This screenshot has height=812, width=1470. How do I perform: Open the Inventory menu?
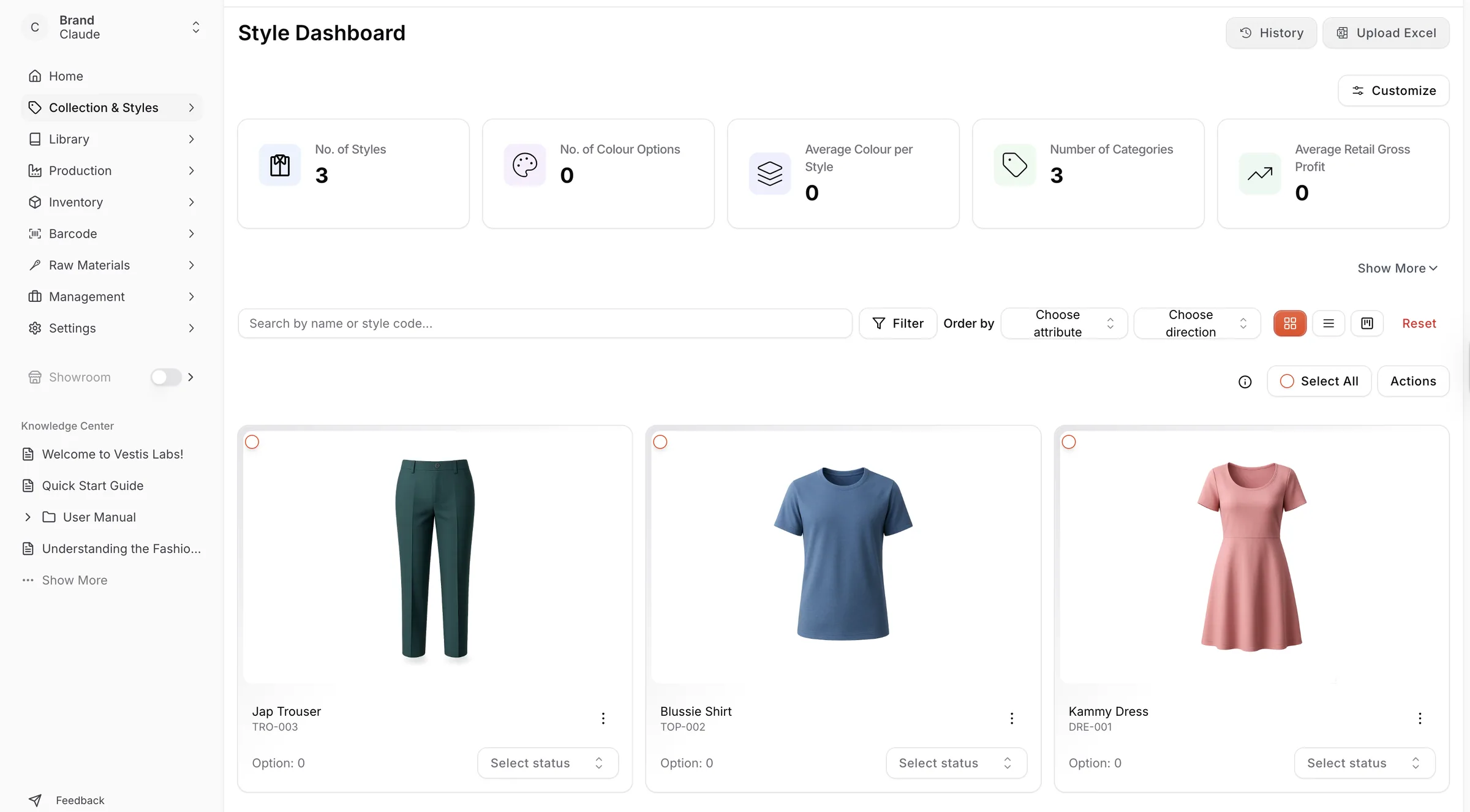(x=112, y=202)
